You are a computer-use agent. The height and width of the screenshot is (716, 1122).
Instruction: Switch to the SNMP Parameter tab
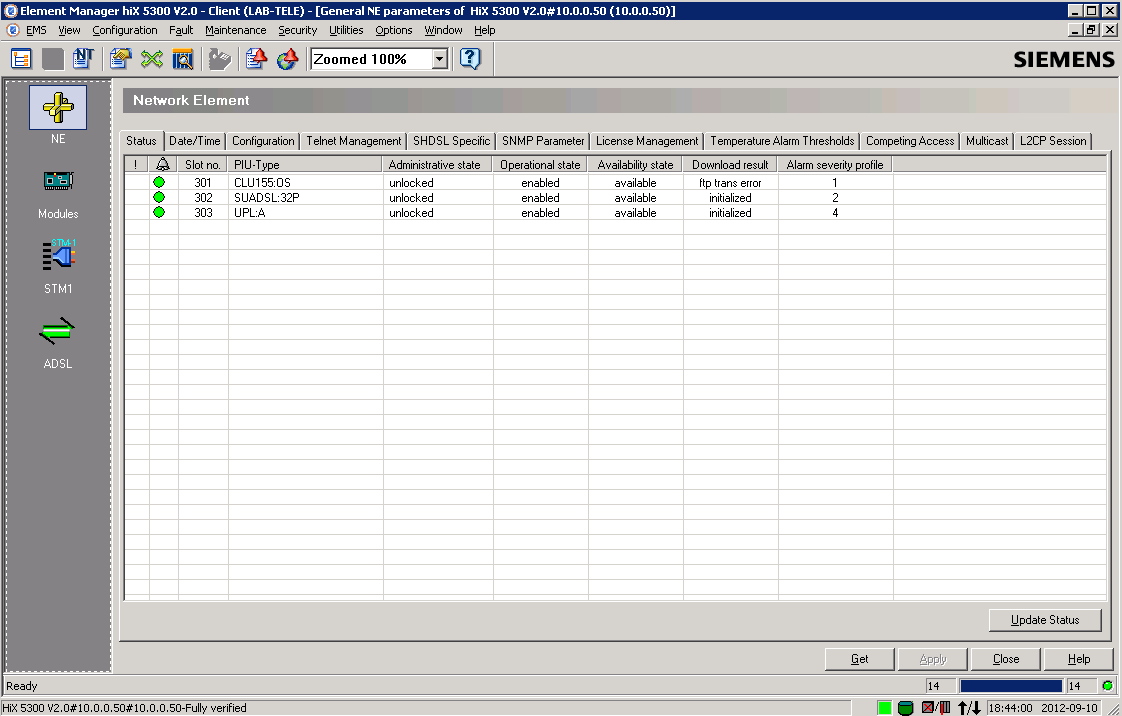coord(543,141)
